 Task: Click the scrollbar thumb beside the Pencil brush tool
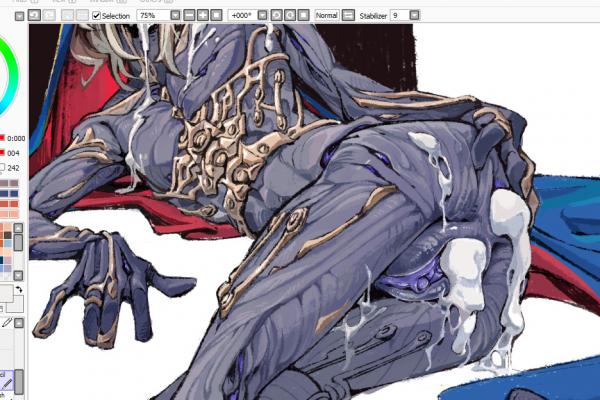19,381
